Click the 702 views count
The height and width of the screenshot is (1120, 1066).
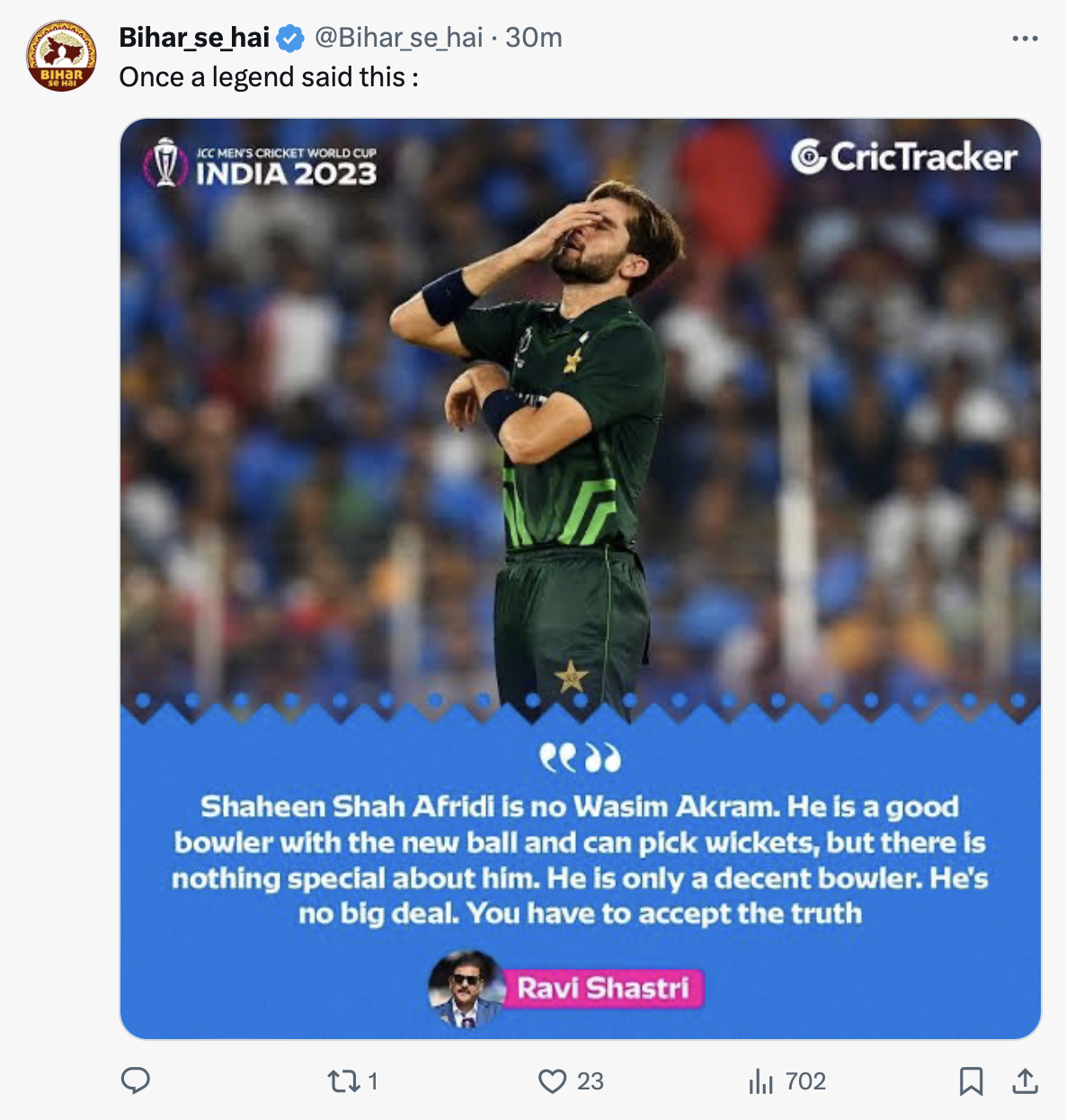804,1081
